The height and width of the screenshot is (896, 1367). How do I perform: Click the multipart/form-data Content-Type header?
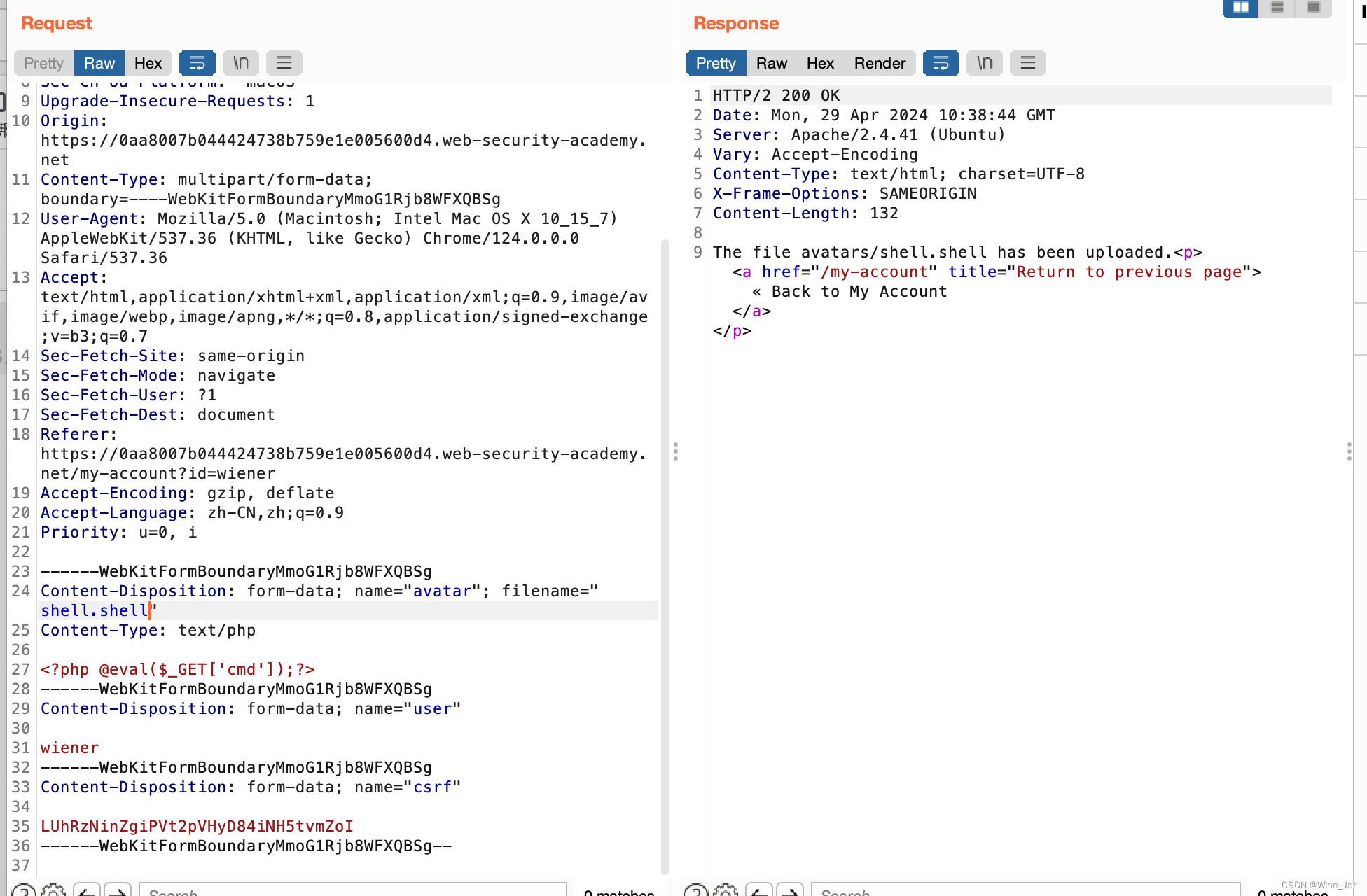point(270,189)
